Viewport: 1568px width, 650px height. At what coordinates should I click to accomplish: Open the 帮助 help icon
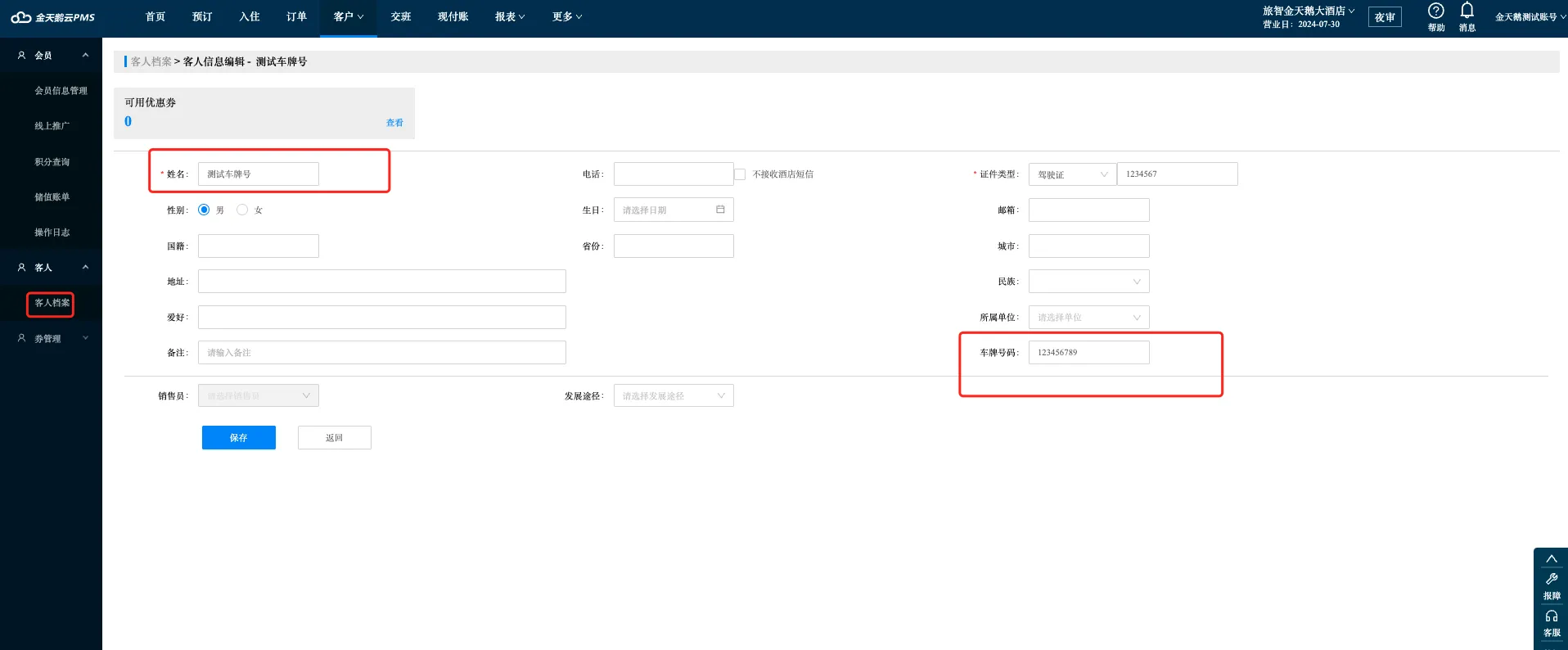(1436, 11)
